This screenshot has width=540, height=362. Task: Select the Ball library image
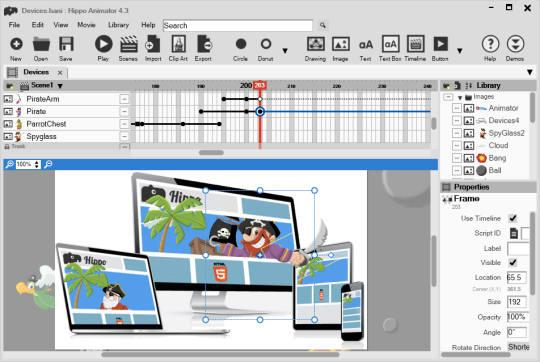(x=495, y=170)
